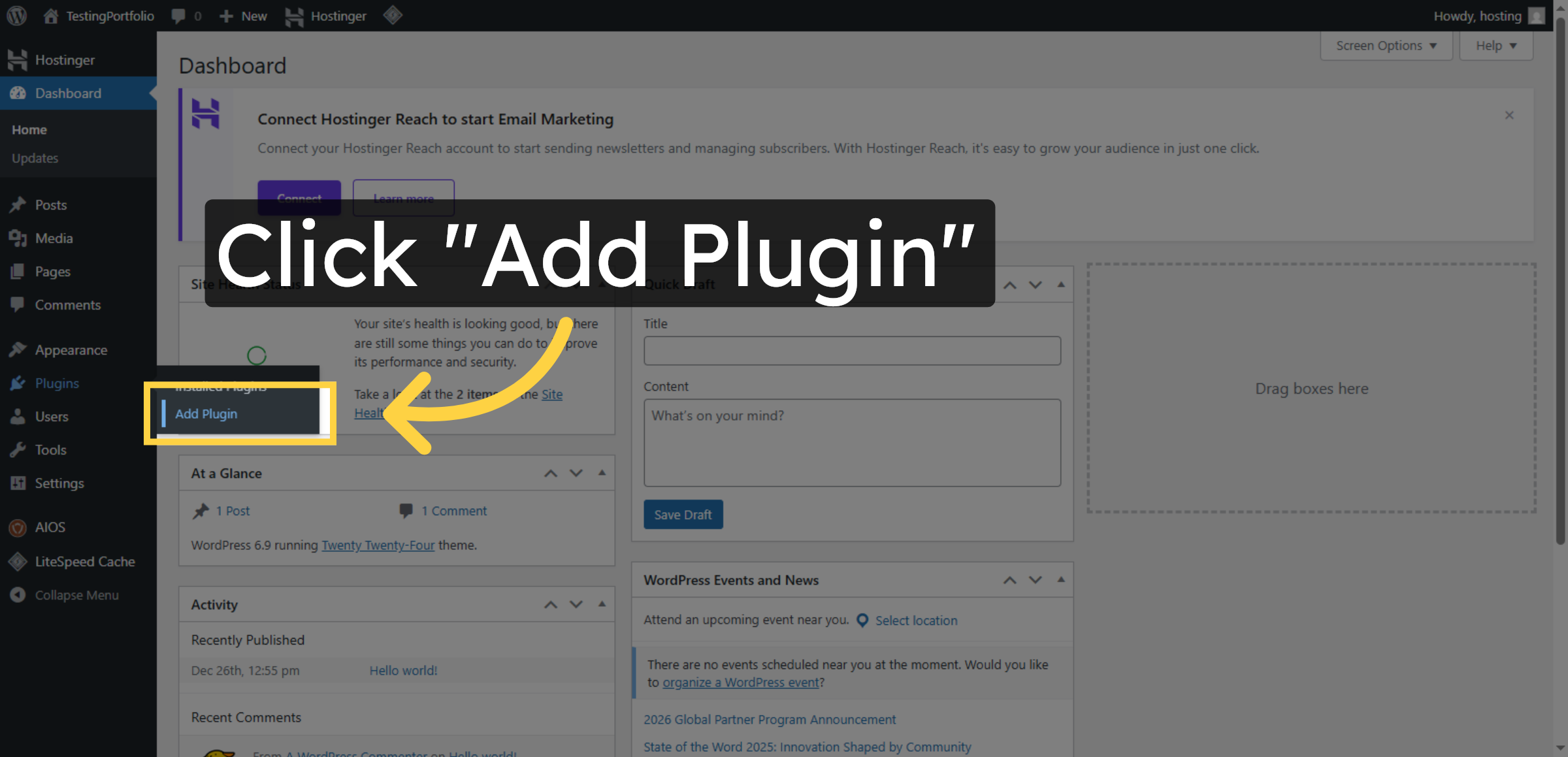Click the WordPress logo in the admin bar
The image size is (1568, 757).
point(16,16)
